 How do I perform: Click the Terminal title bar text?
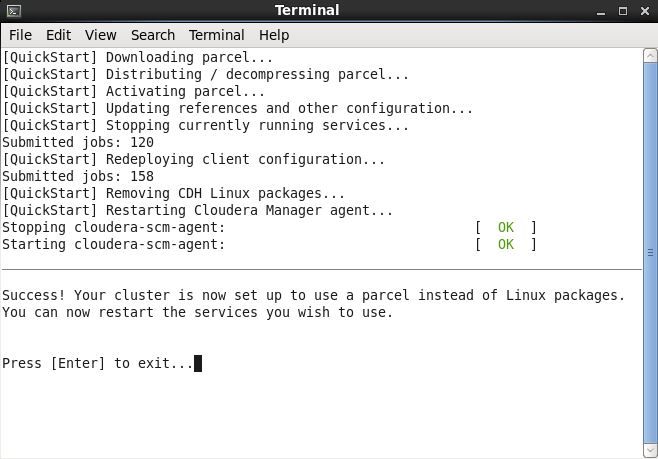click(307, 11)
